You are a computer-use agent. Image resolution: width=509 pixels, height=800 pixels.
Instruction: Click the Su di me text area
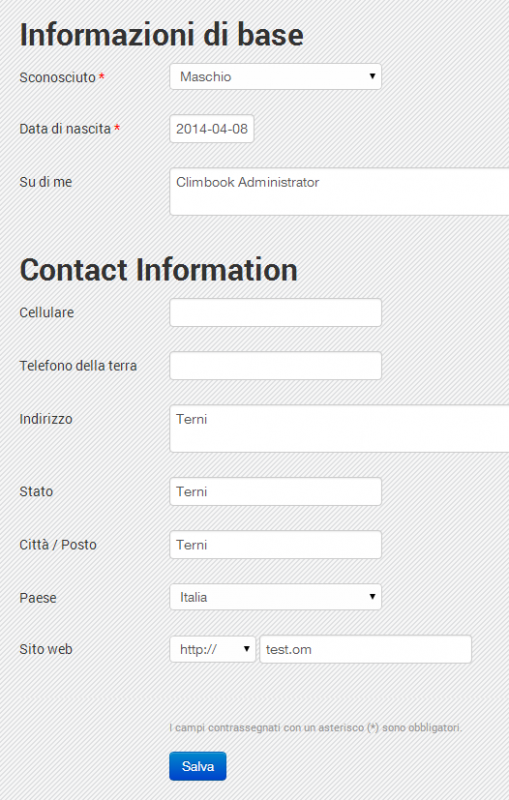pos(339,192)
